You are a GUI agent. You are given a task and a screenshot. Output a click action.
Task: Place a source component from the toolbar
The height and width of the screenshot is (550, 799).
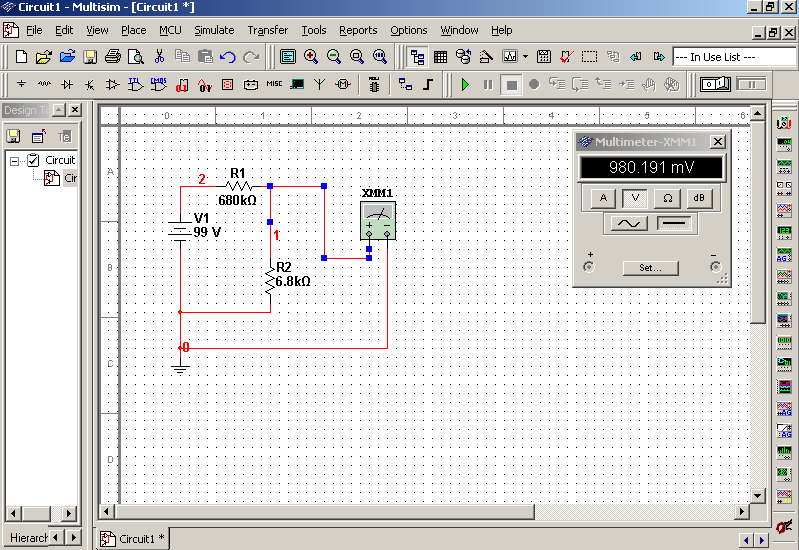[21, 84]
